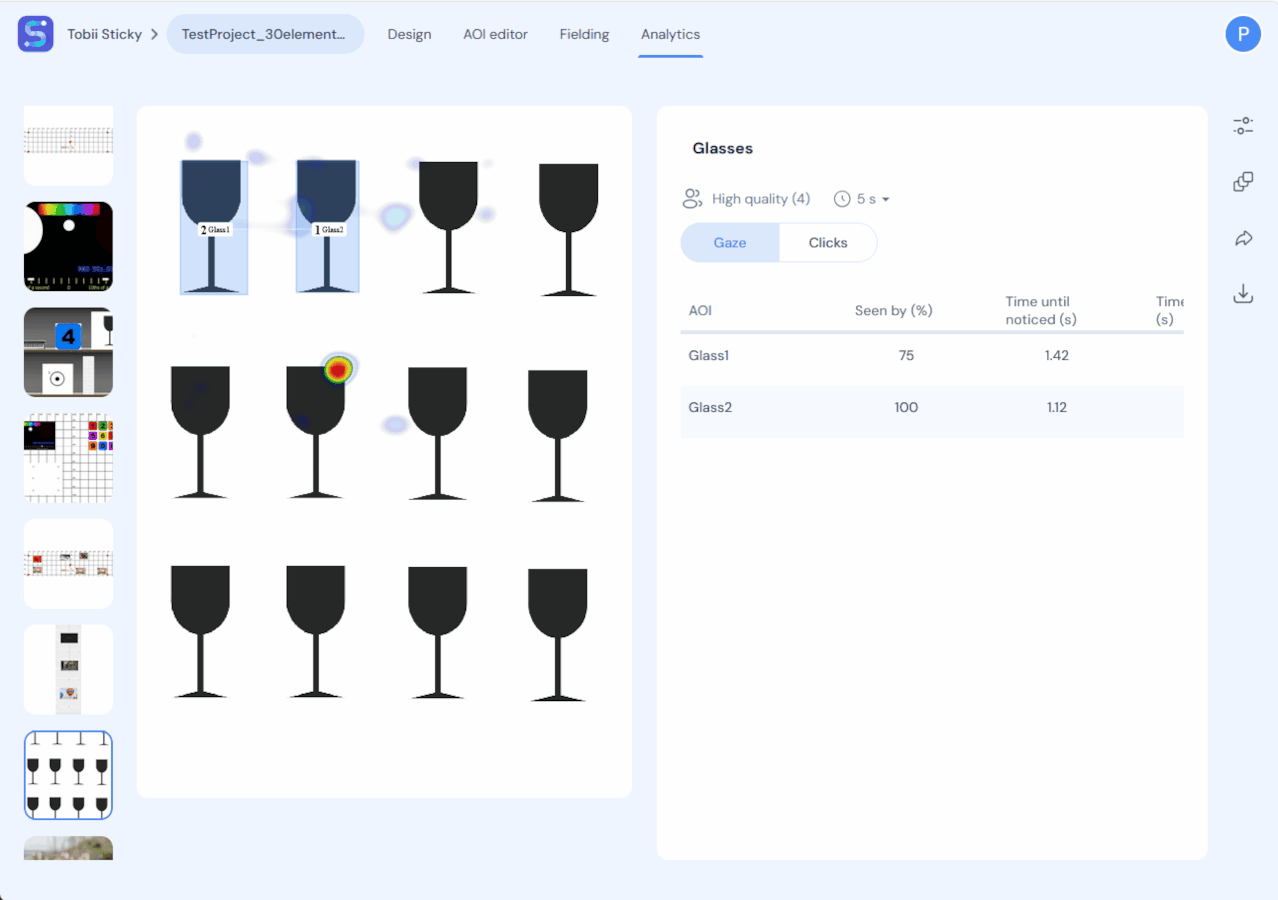
Task: Click the share arrow icon
Action: click(1243, 238)
